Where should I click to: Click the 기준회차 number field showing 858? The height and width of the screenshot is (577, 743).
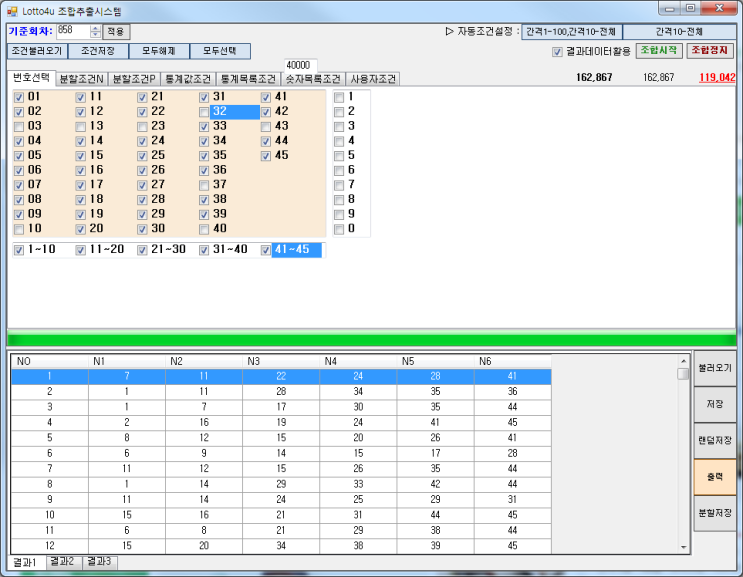point(72,31)
